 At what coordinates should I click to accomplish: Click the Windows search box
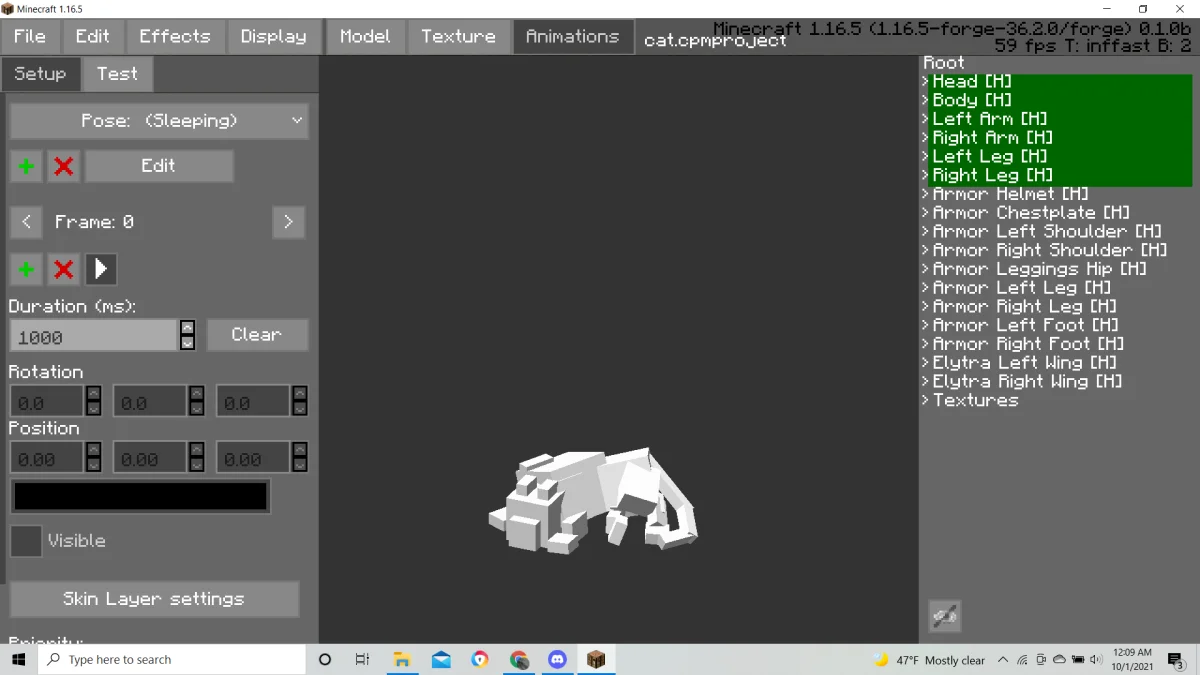point(171,660)
